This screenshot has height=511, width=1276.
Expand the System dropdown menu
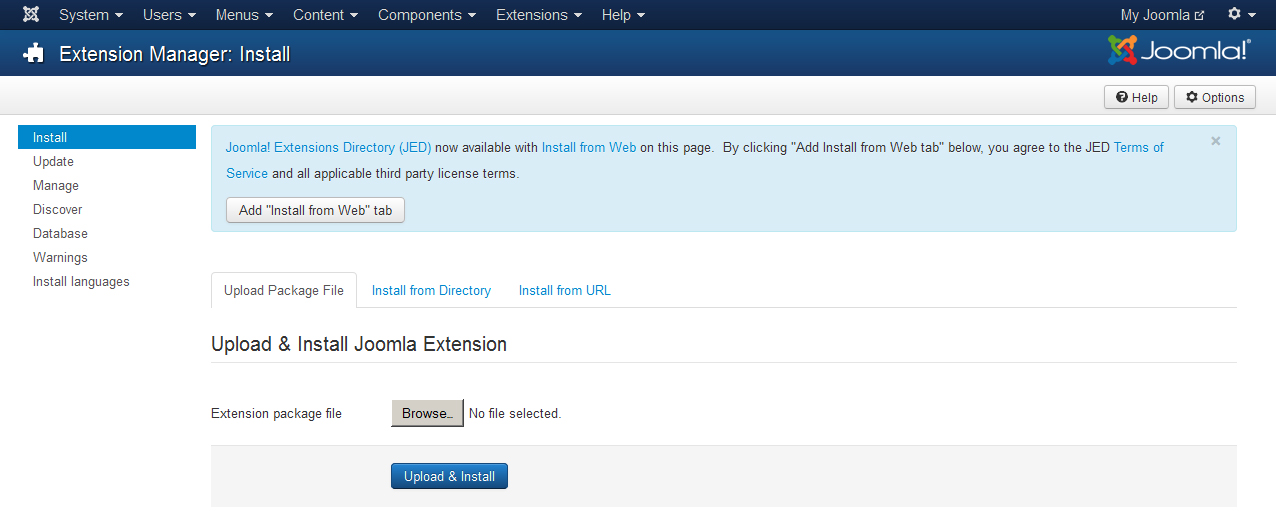click(x=91, y=15)
